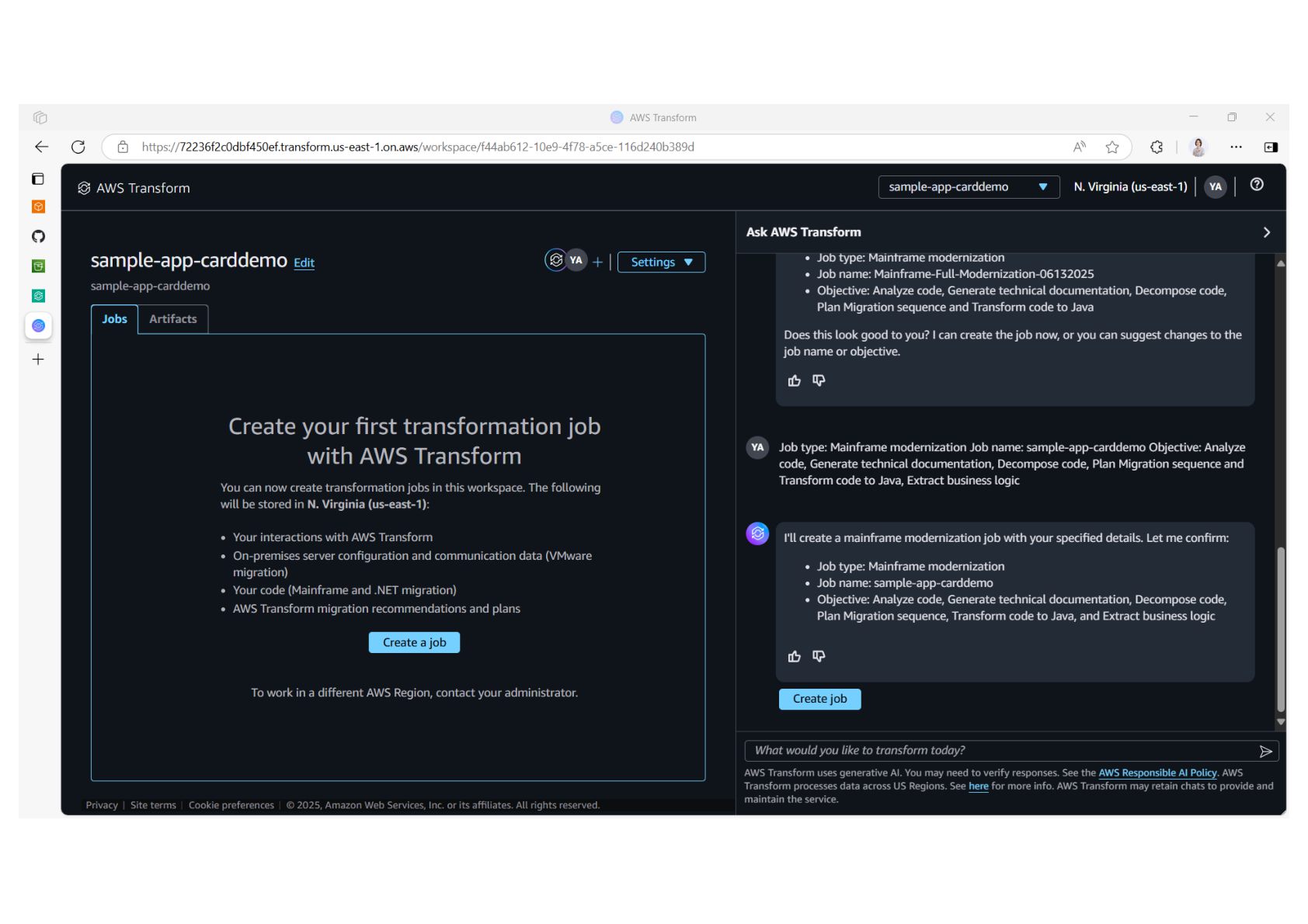The width and height of the screenshot is (1308, 924).
Task: Click the browser profile picture
Action: (1198, 147)
